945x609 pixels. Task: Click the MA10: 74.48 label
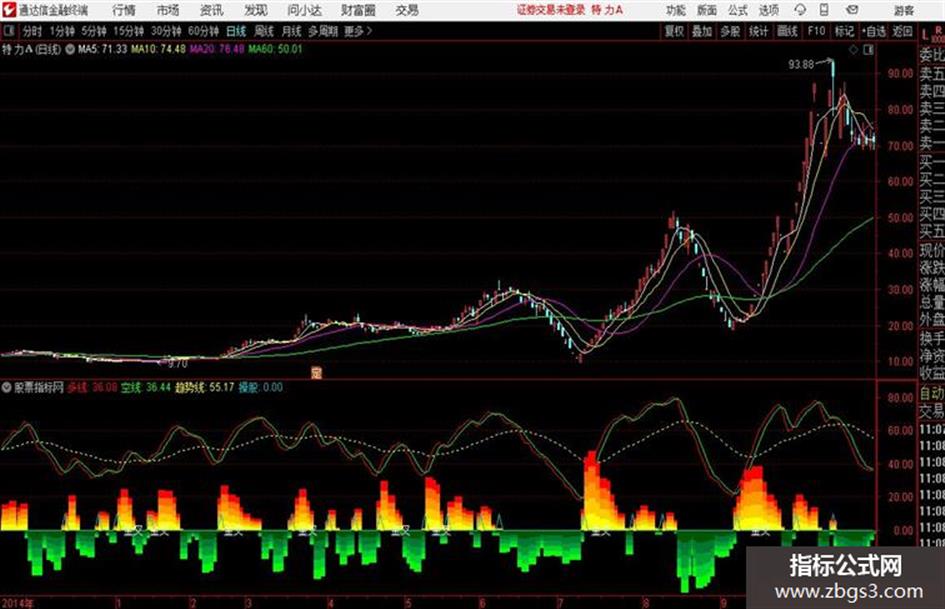click(159, 49)
